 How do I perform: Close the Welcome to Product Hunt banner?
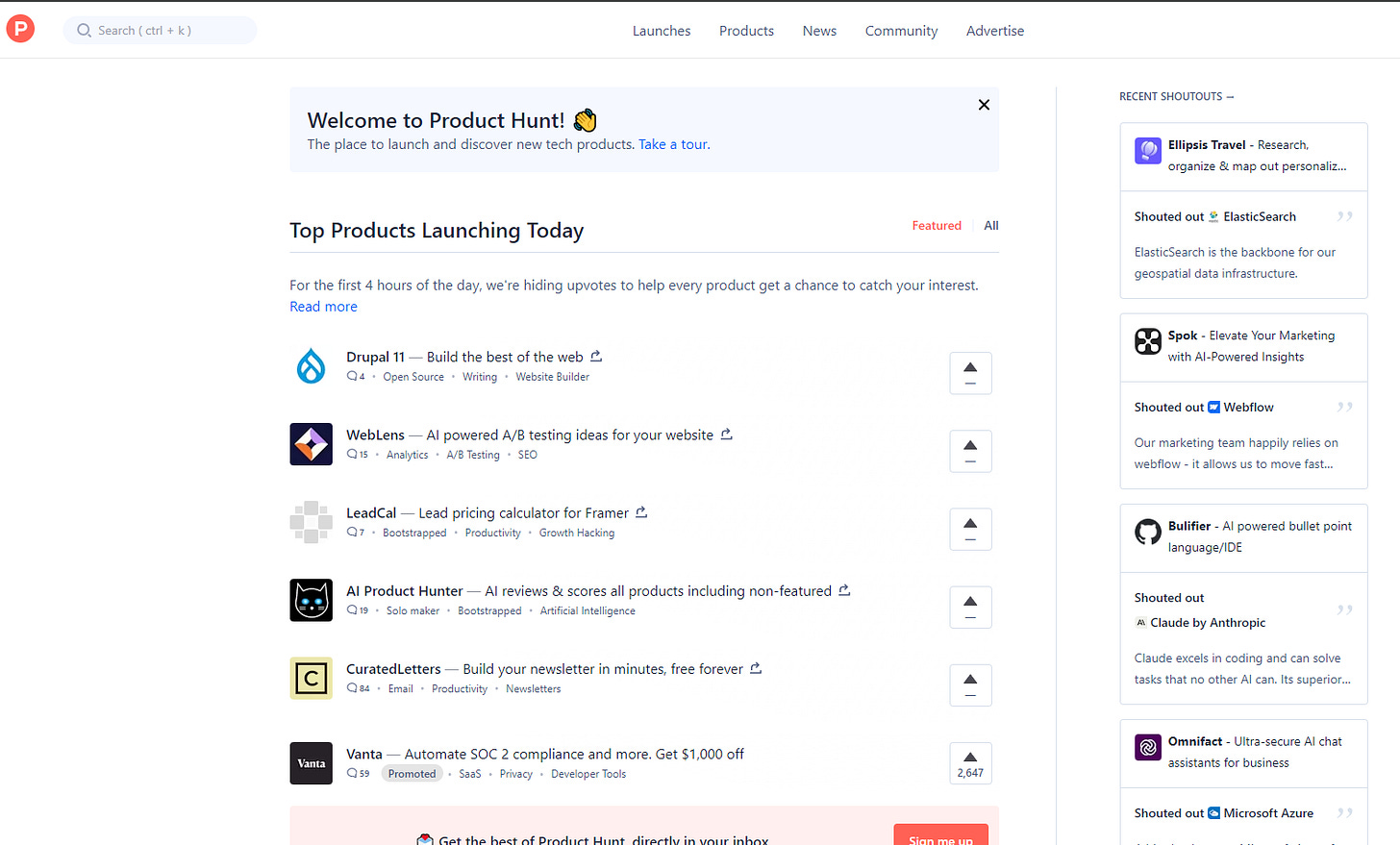point(984,105)
